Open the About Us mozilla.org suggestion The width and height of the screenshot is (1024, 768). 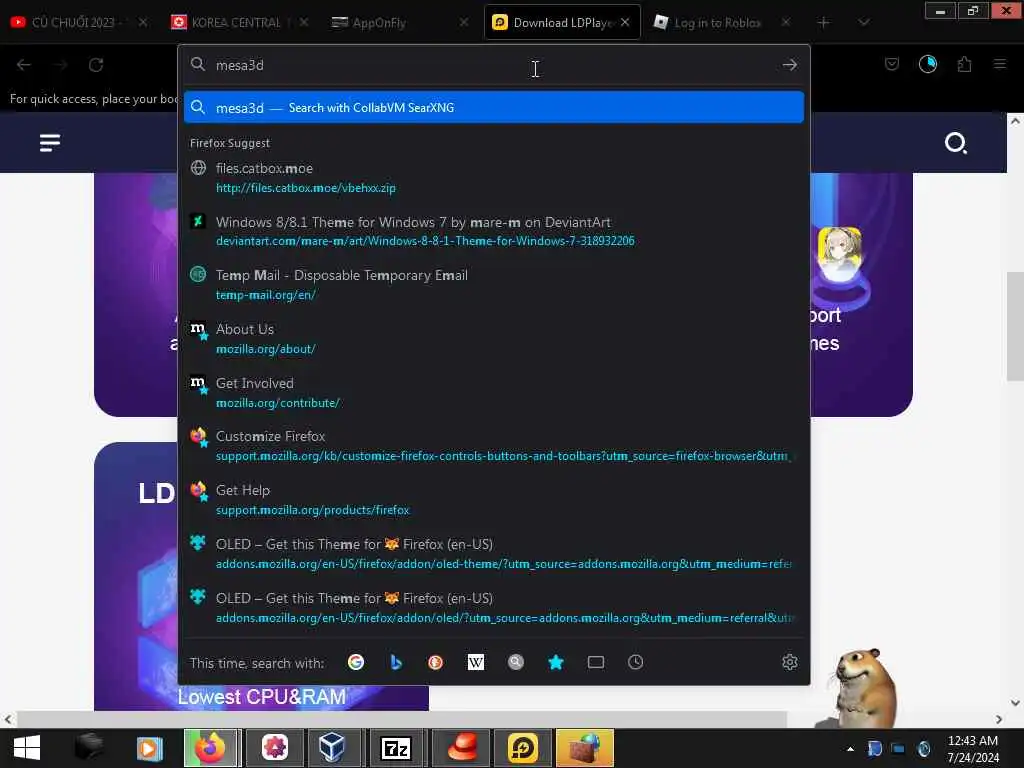point(494,339)
